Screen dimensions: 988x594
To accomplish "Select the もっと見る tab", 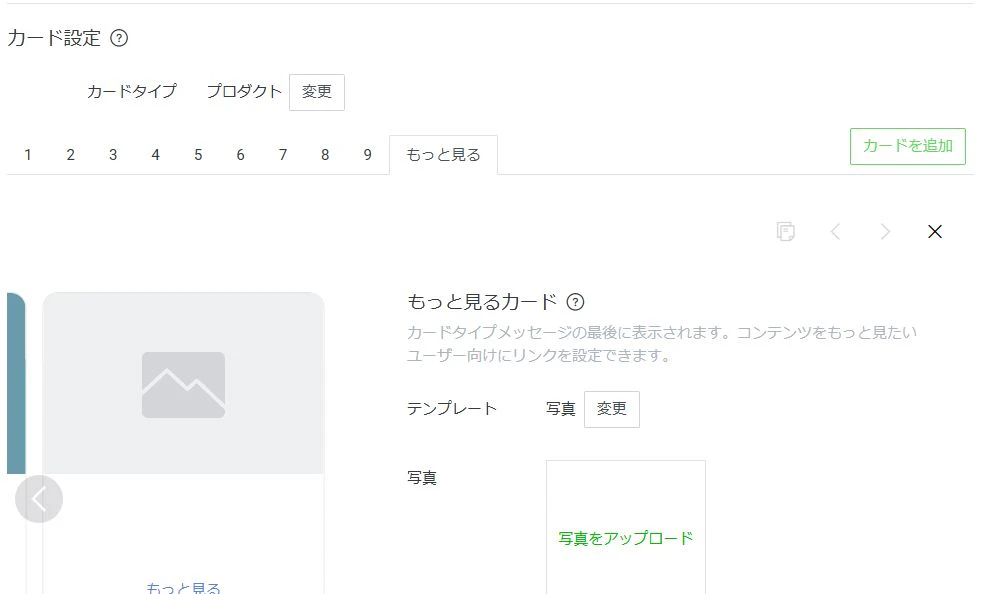I will (x=444, y=155).
